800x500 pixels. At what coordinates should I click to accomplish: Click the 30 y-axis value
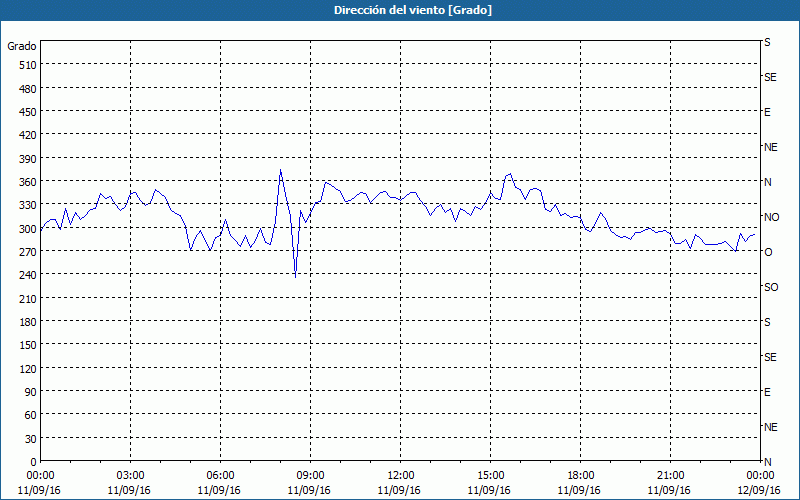coord(31,439)
